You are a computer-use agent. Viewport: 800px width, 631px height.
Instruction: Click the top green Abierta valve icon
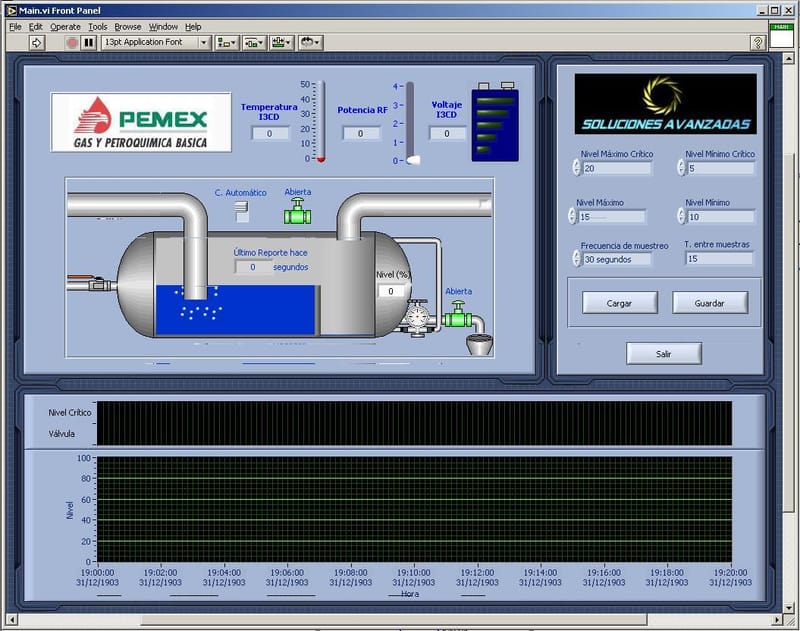click(x=297, y=211)
